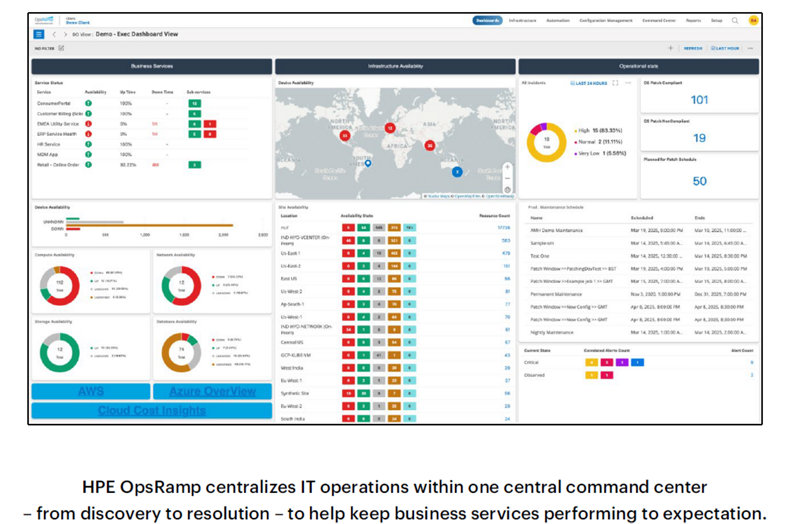Click 'Synthetic Site' location row
This screenshot has width=800, height=524.
[x=395, y=393]
